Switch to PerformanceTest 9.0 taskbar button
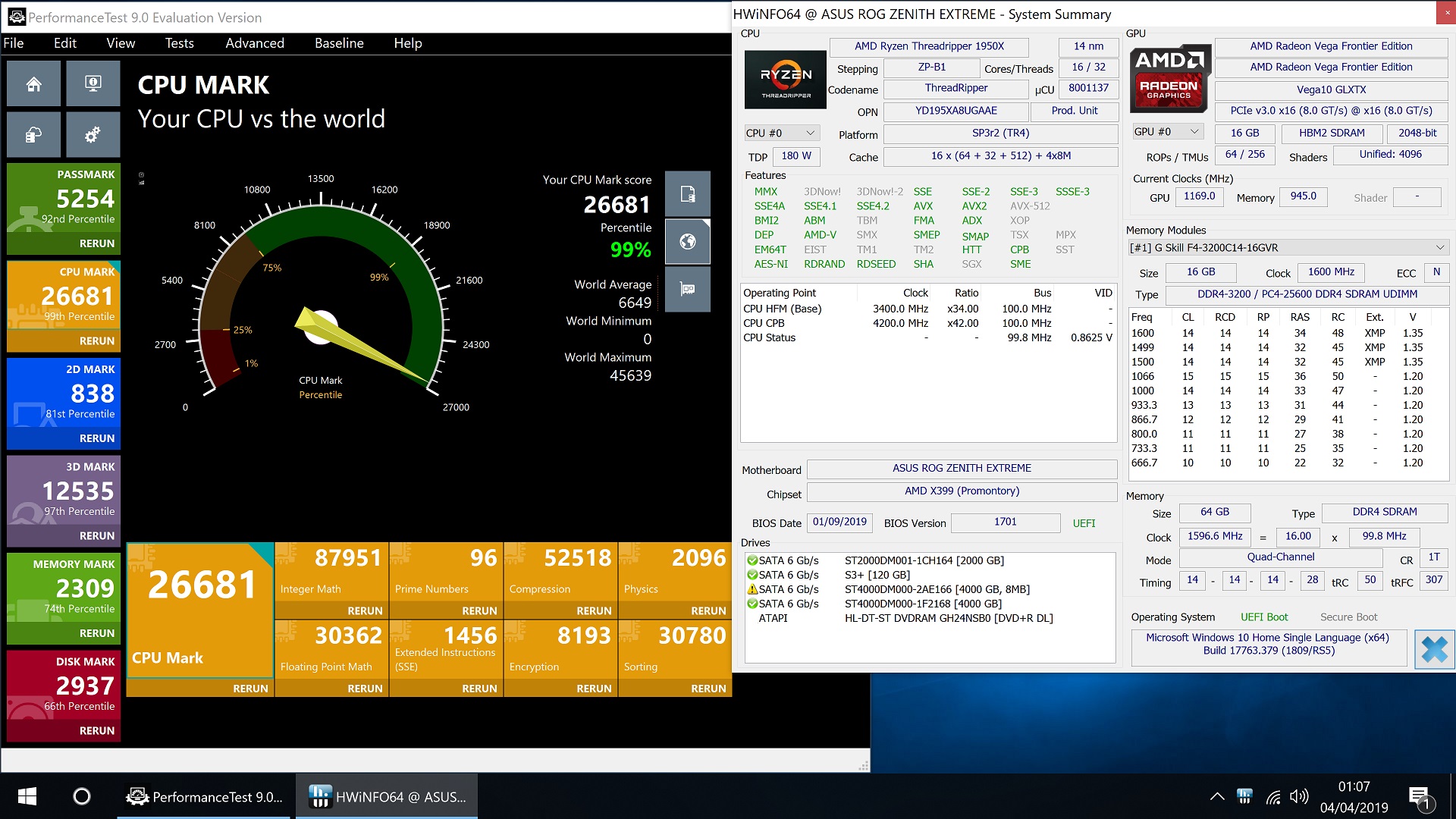The width and height of the screenshot is (1456, 819). (x=204, y=796)
